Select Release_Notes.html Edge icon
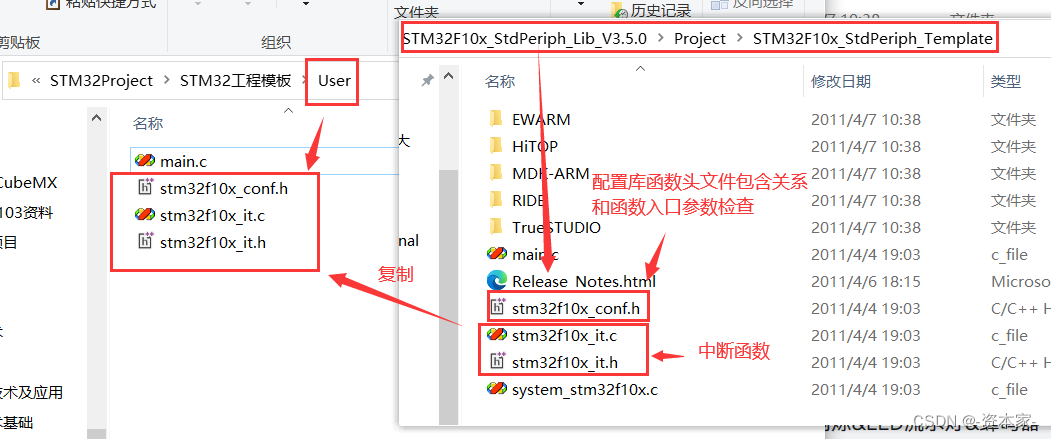The width and height of the screenshot is (1051, 439). point(497,281)
